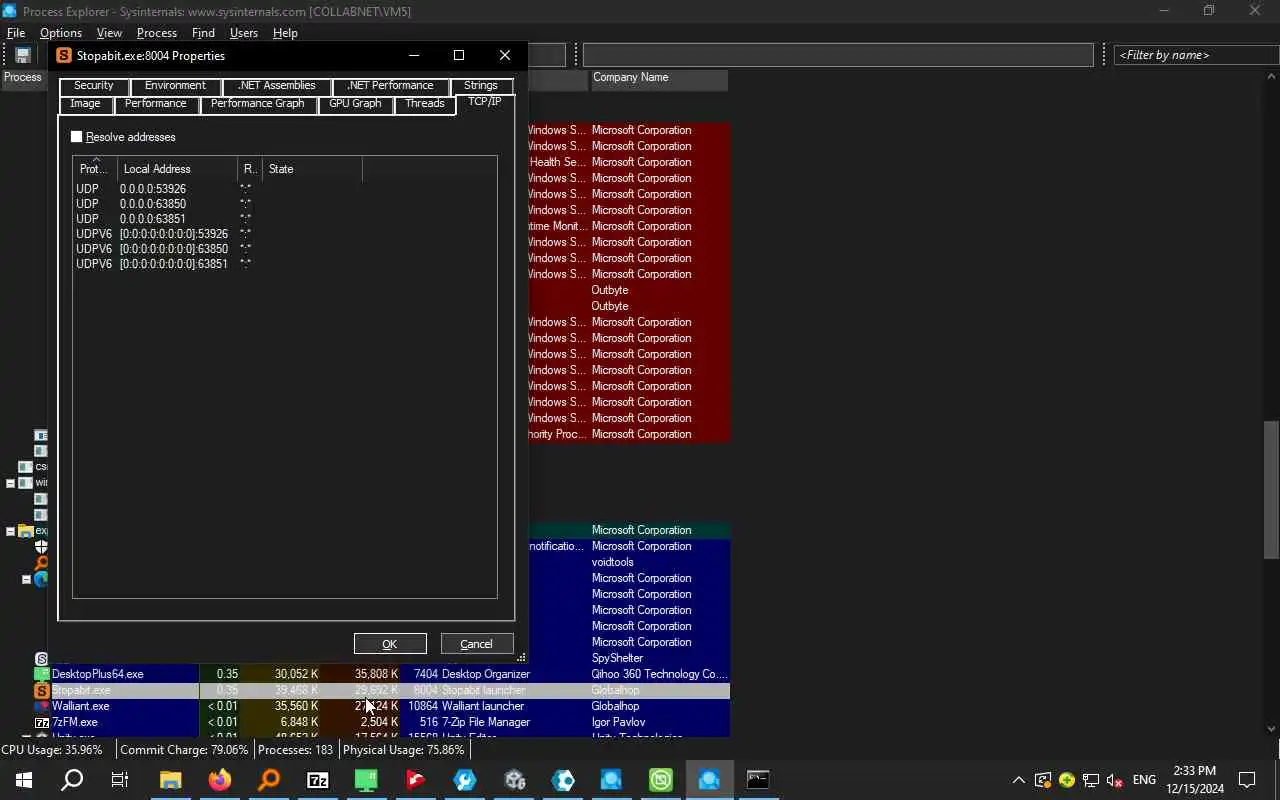Viewport: 1280px width, 800px height.
Task: Launch Firefox from the taskbar
Action: pyautogui.click(x=219, y=780)
